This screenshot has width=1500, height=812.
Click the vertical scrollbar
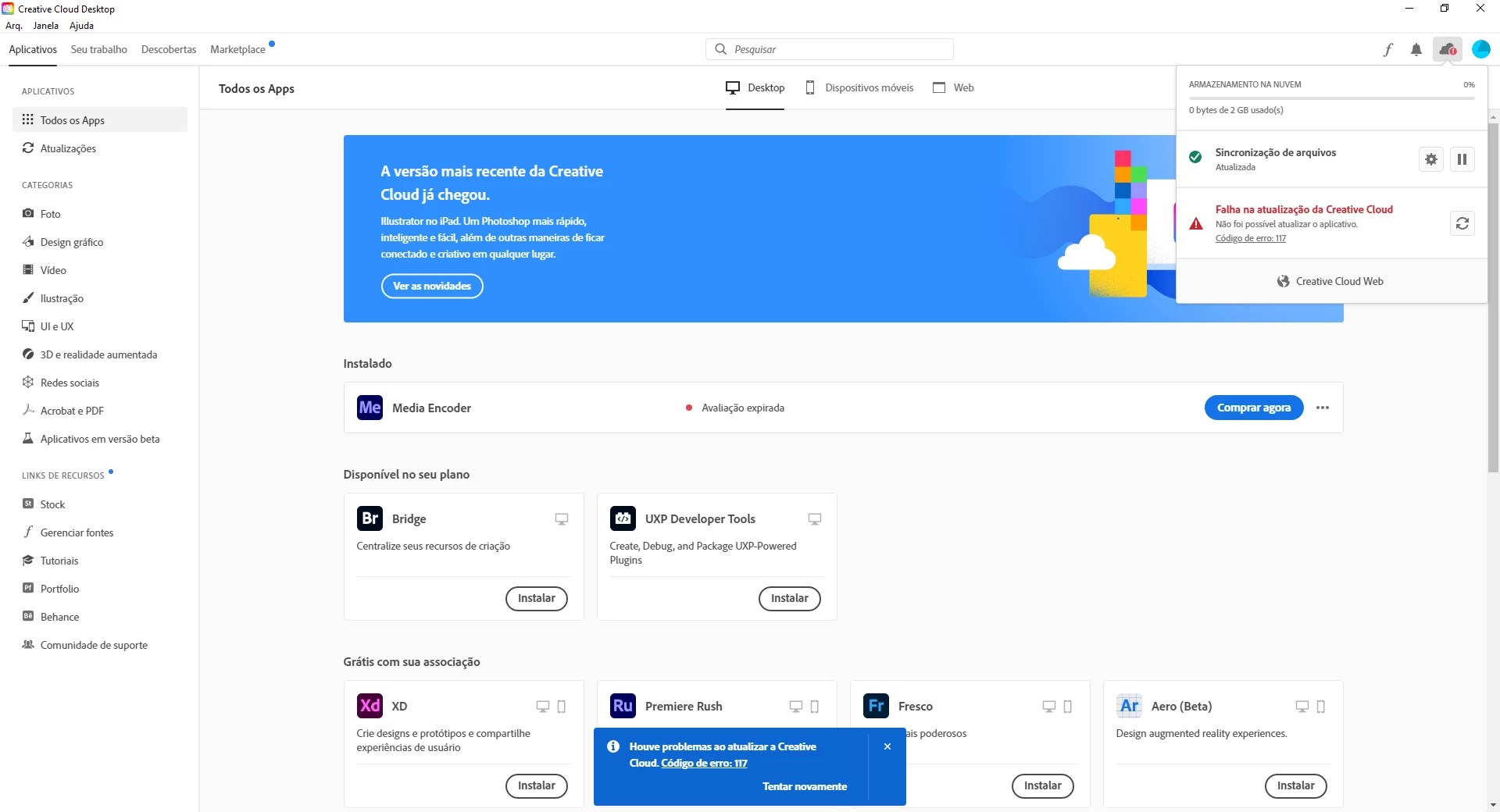(1493, 297)
